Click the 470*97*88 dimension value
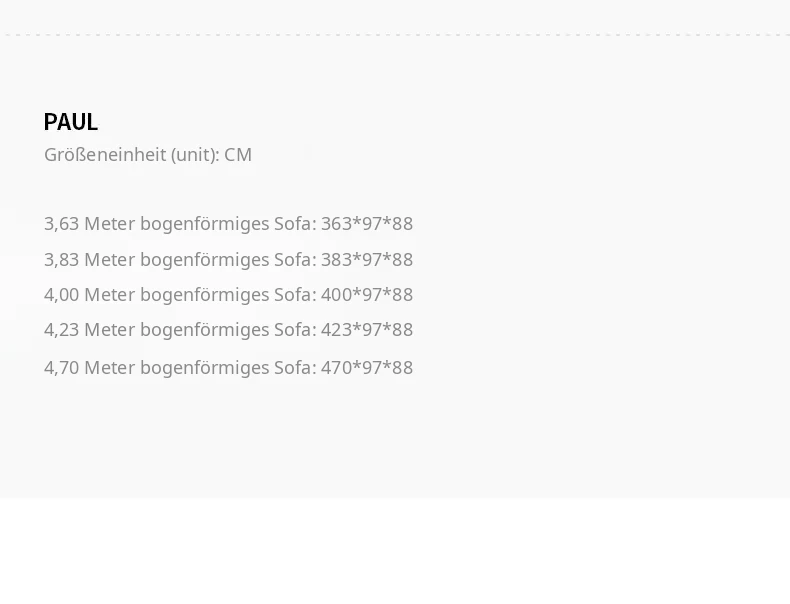 coord(367,368)
